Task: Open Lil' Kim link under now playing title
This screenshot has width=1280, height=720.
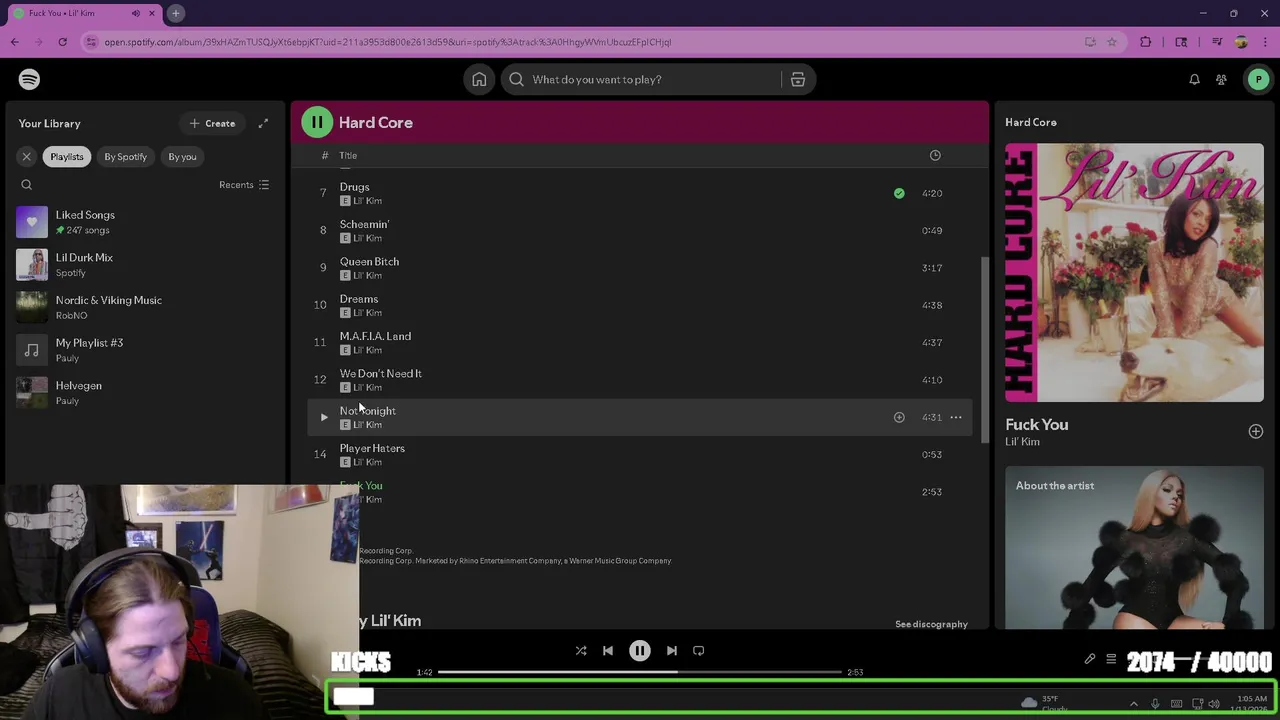Action: click(1022, 442)
